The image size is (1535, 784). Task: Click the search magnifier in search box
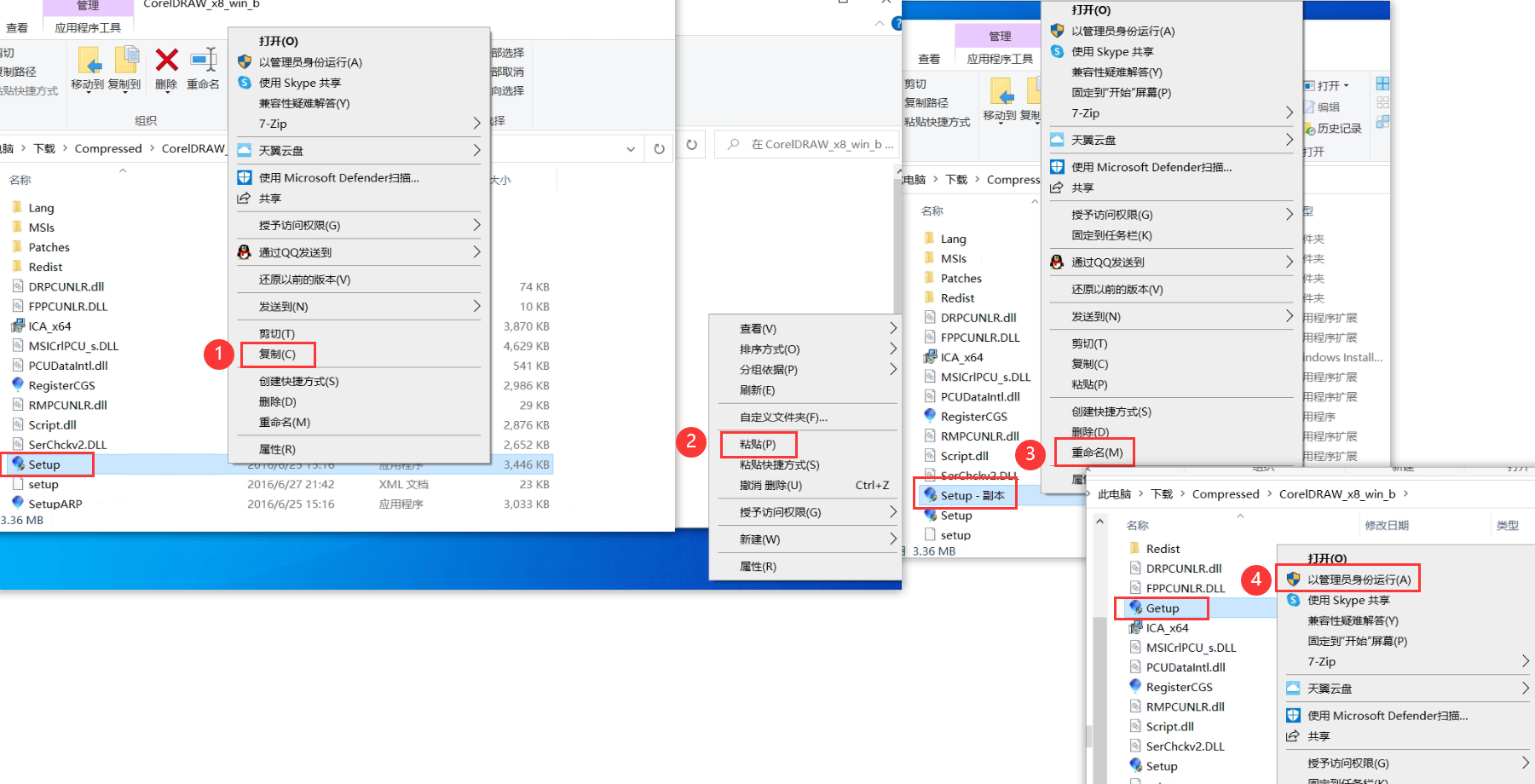[733, 145]
